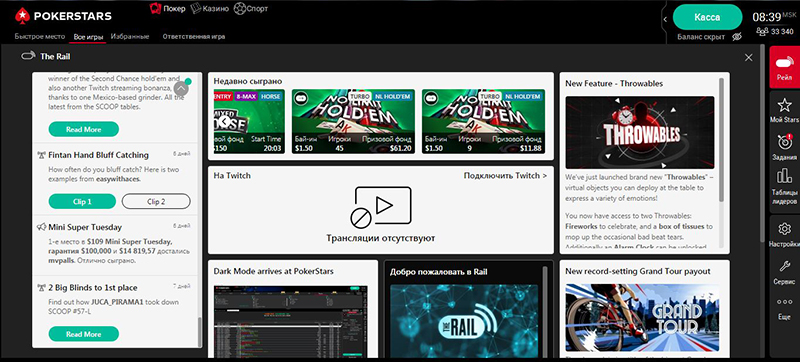Toggle hidden balance eye icon
The image size is (800, 362).
pos(736,37)
